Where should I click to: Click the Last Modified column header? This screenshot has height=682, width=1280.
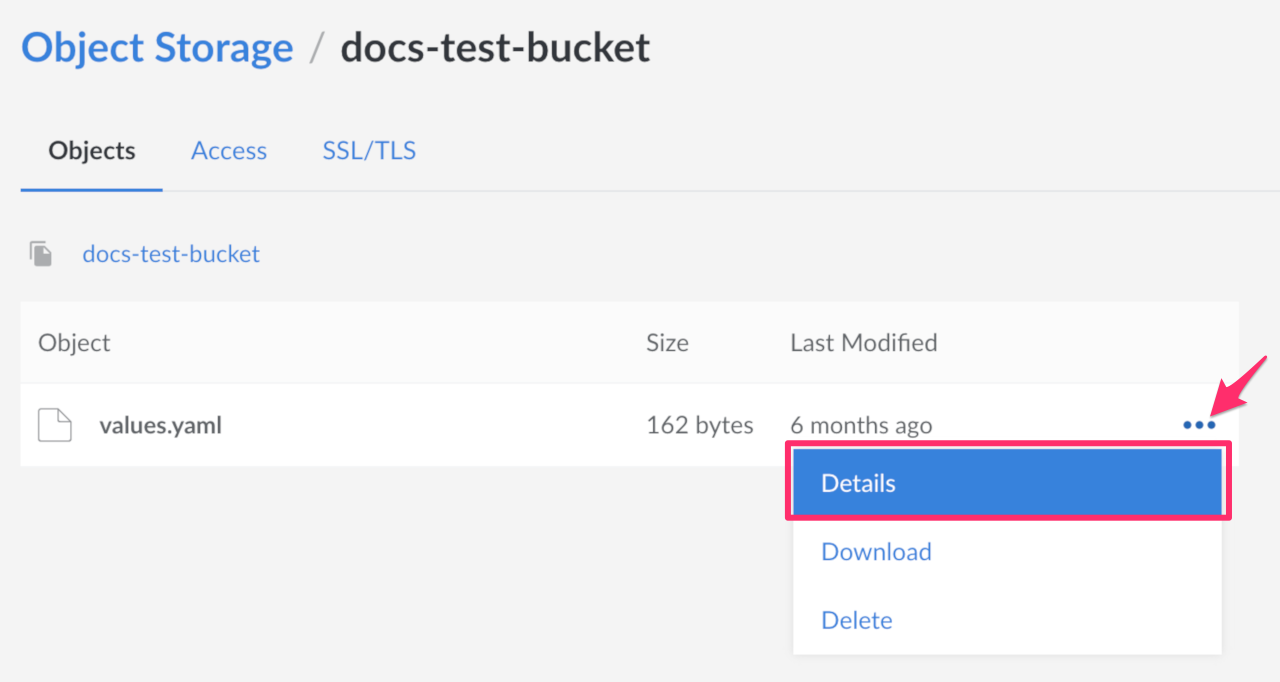pos(863,342)
